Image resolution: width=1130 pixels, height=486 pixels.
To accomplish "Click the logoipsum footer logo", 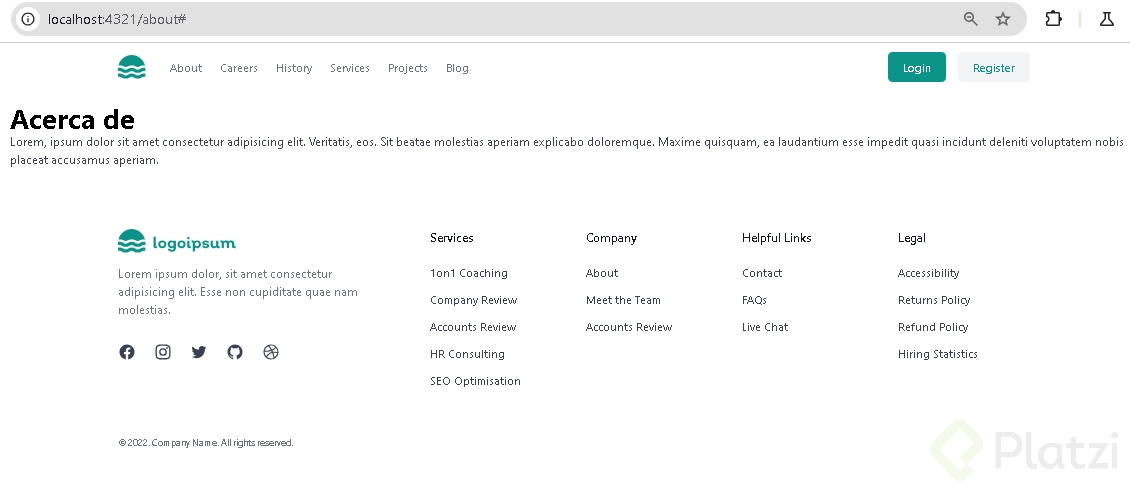I will 177,242.
